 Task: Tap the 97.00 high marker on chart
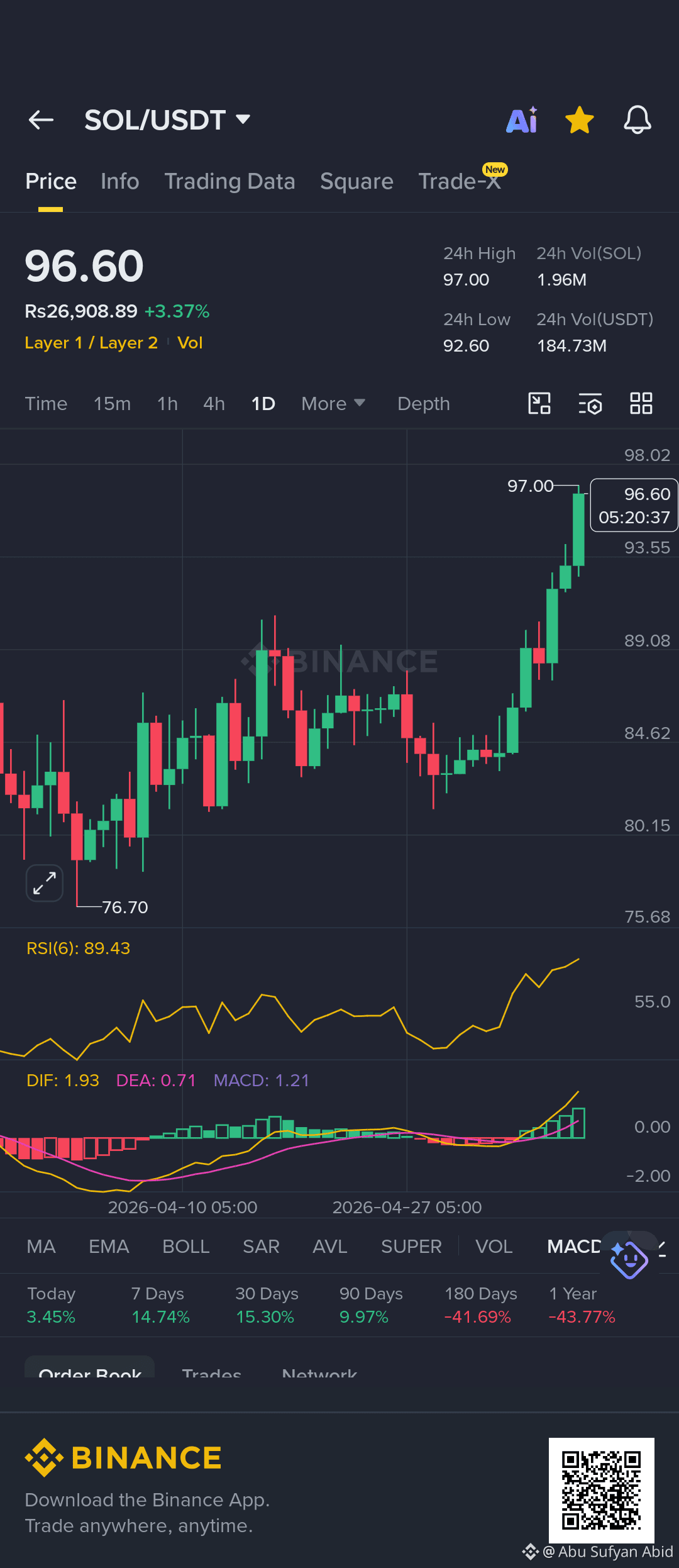[531, 486]
